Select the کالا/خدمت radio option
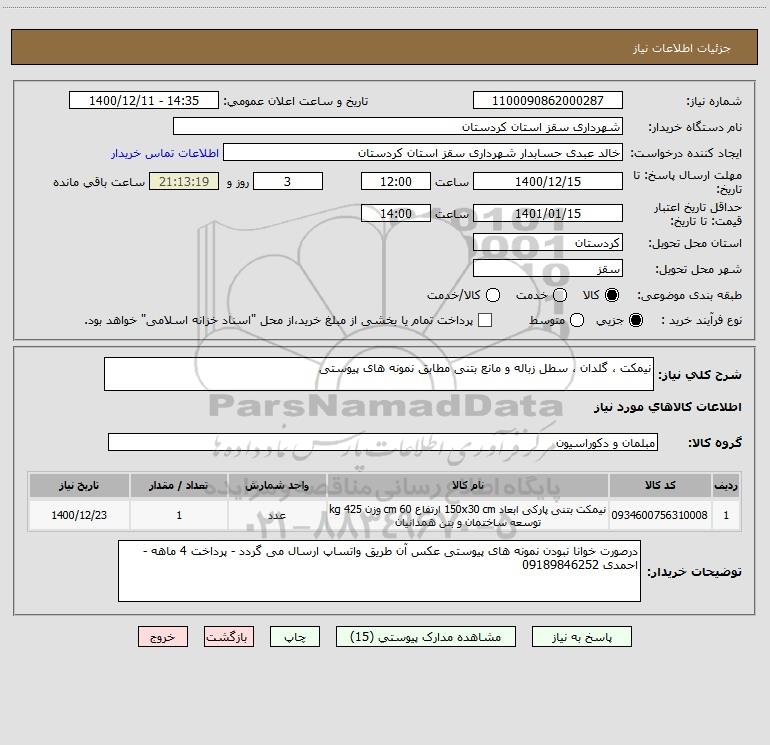The width and height of the screenshot is (770, 745). coord(493,295)
